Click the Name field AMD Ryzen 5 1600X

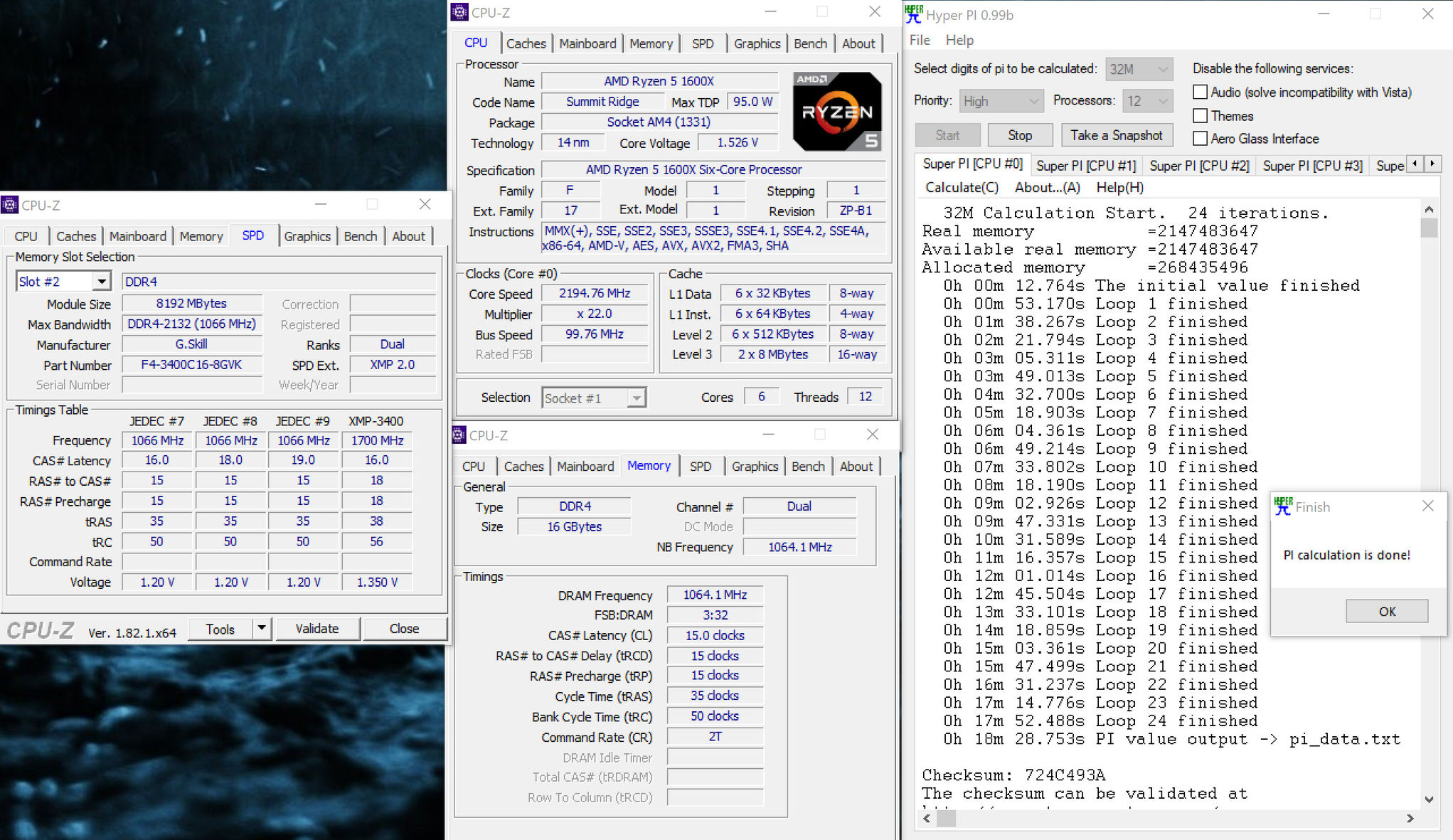pyautogui.click(x=659, y=81)
